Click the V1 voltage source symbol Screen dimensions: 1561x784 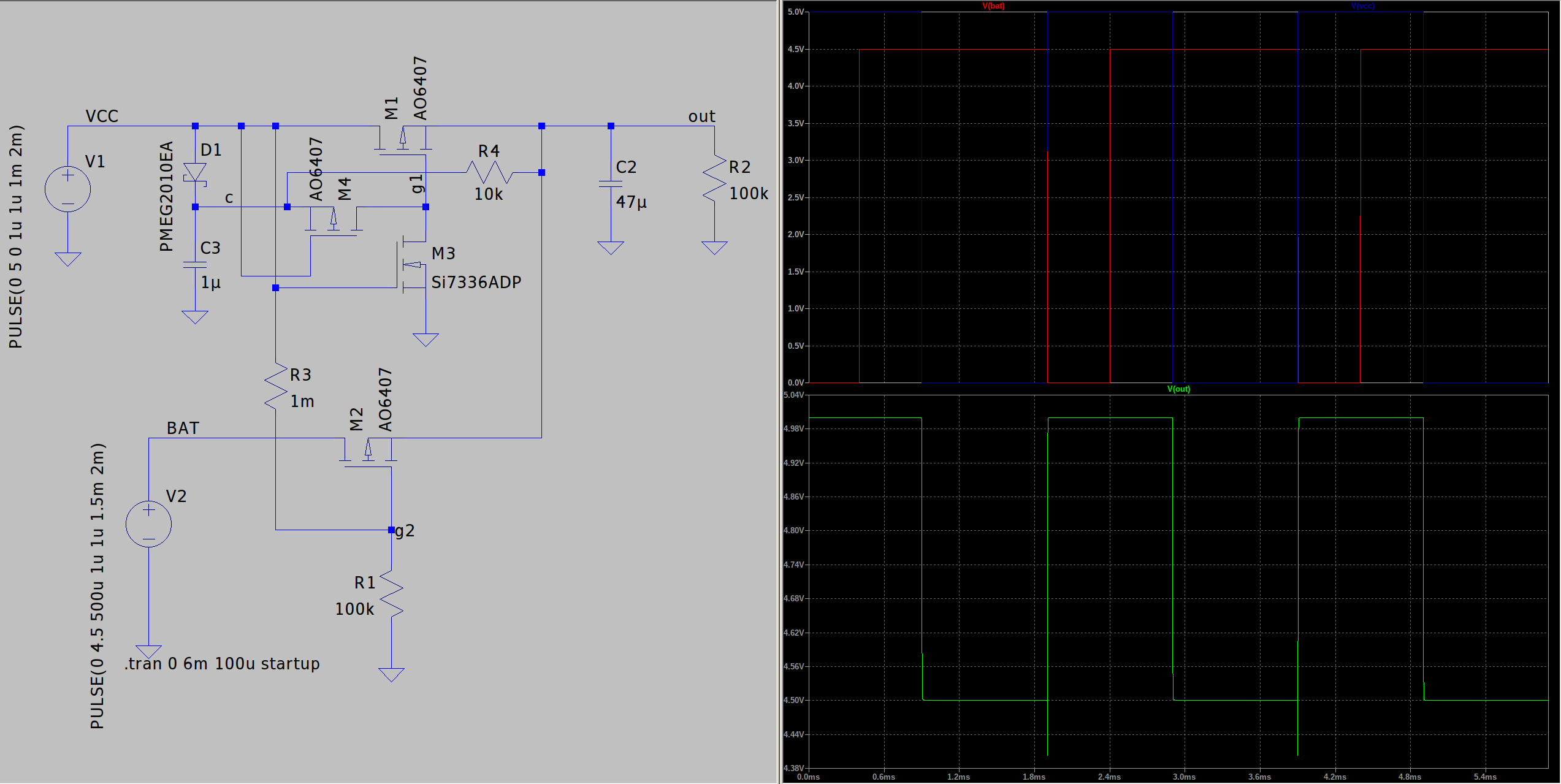click(x=68, y=189)
